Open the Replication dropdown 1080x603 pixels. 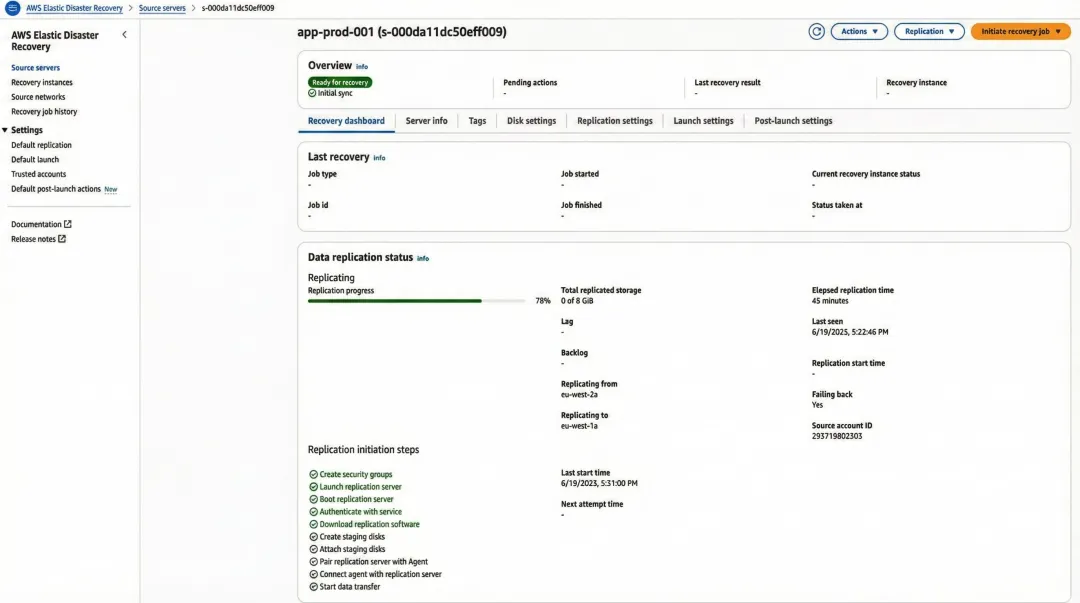coord(928,31)
